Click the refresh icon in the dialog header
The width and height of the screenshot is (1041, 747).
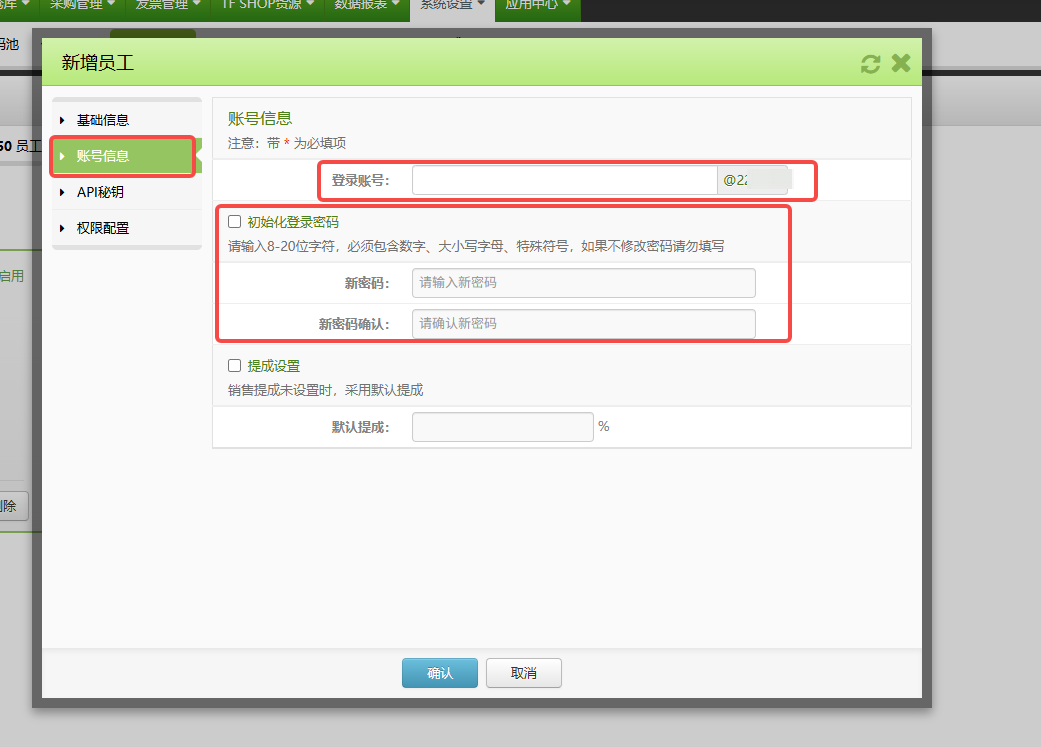point(869,63)
